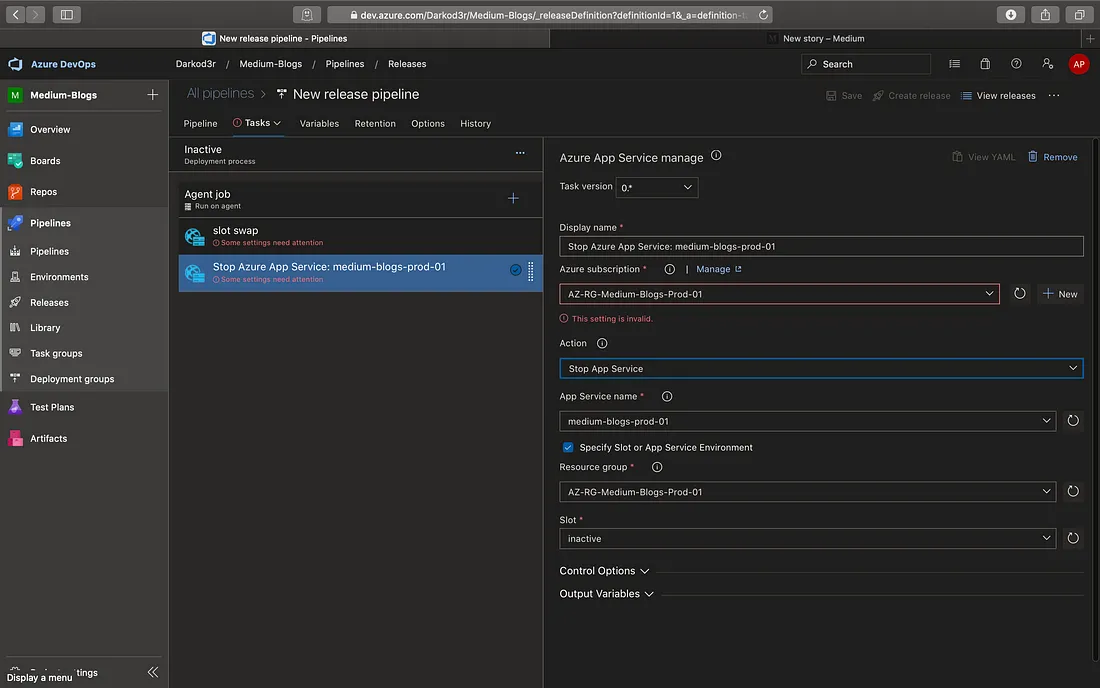Select the slot swap task
The height and width of the screenshot is (688, 1100).
361,236
